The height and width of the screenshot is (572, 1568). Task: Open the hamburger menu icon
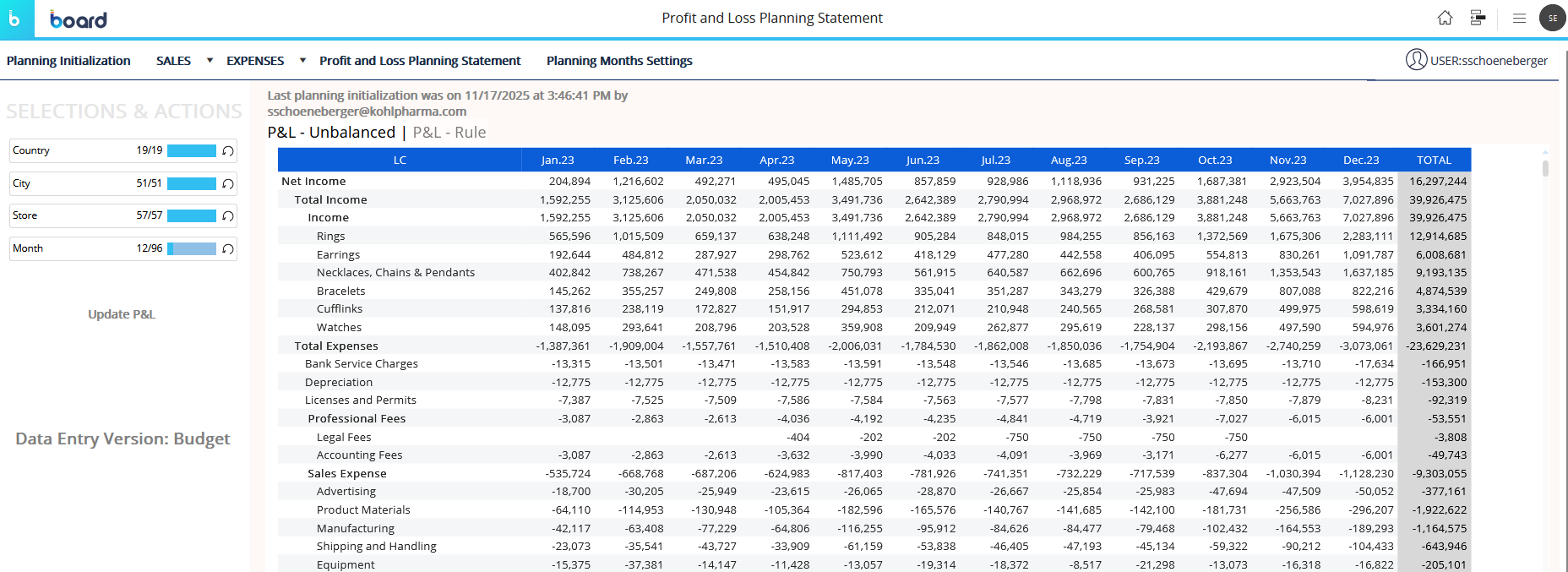1519,18
